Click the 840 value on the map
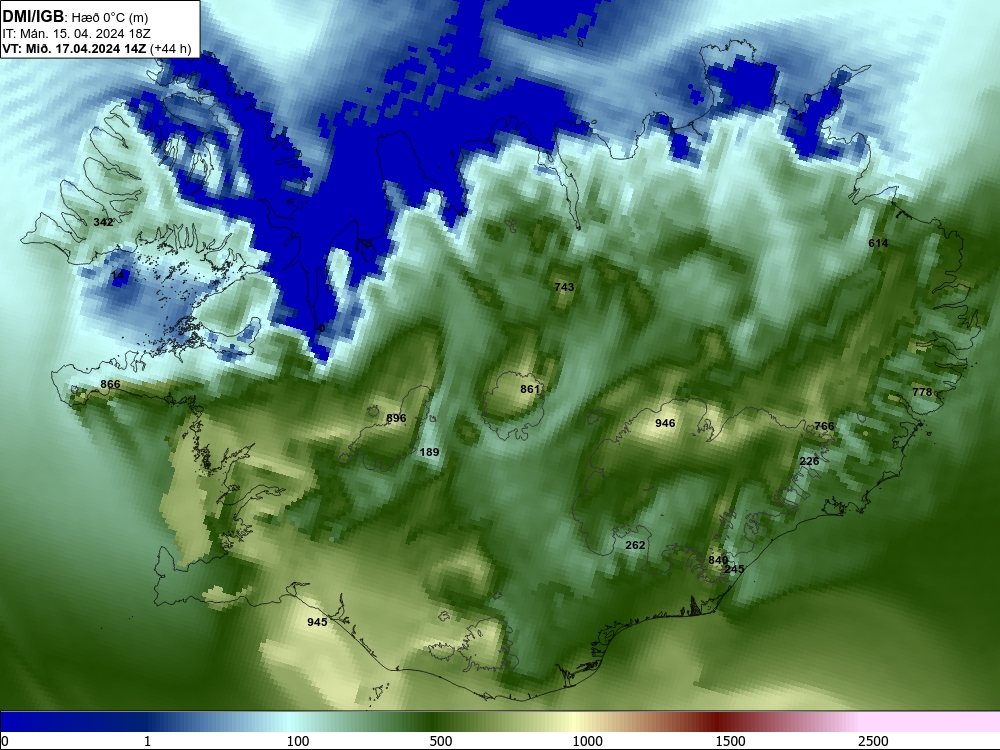This screenshot has height=750, width=1000. [x=718, y=560]
